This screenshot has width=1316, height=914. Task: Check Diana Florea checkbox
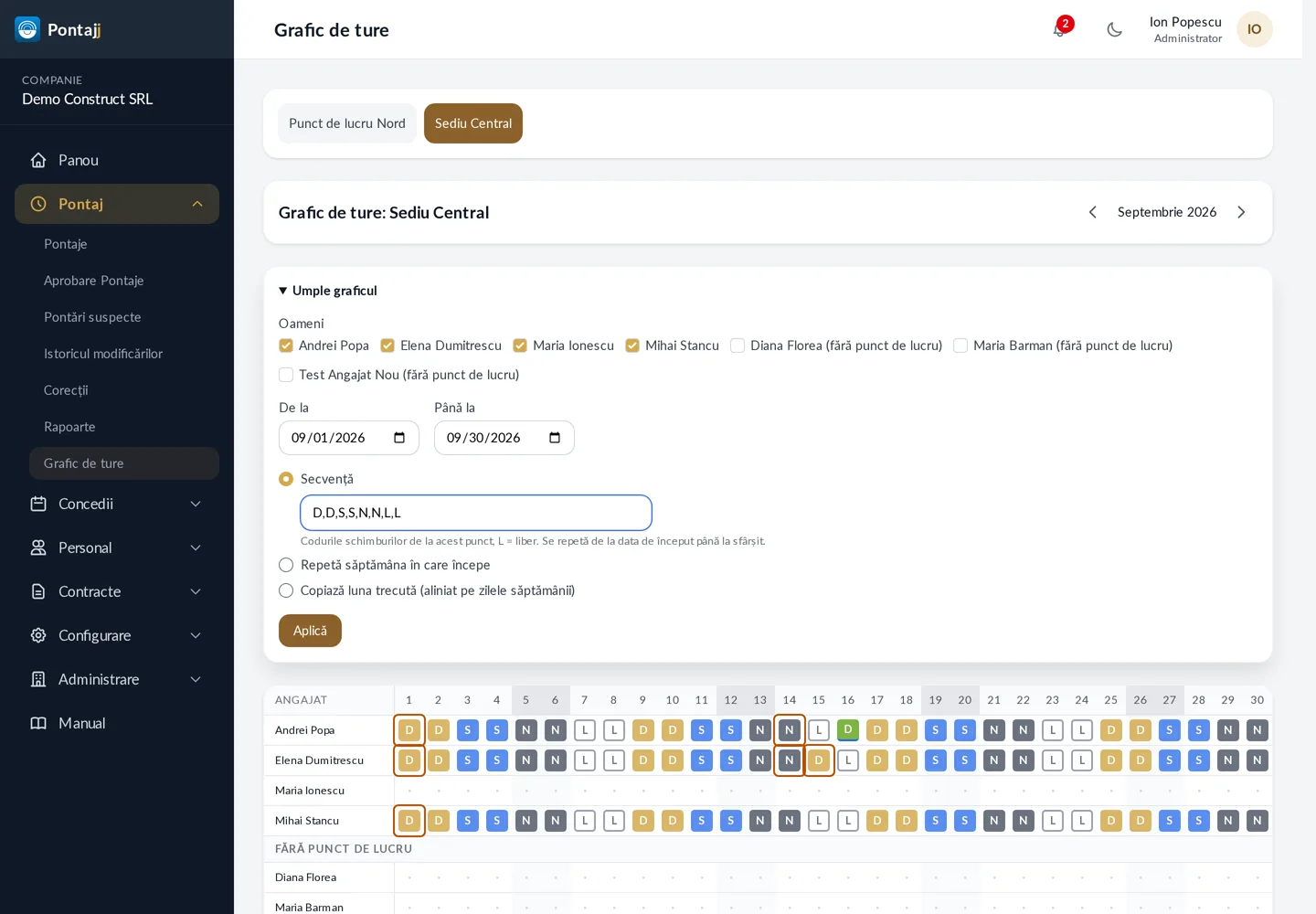[738, 345]
